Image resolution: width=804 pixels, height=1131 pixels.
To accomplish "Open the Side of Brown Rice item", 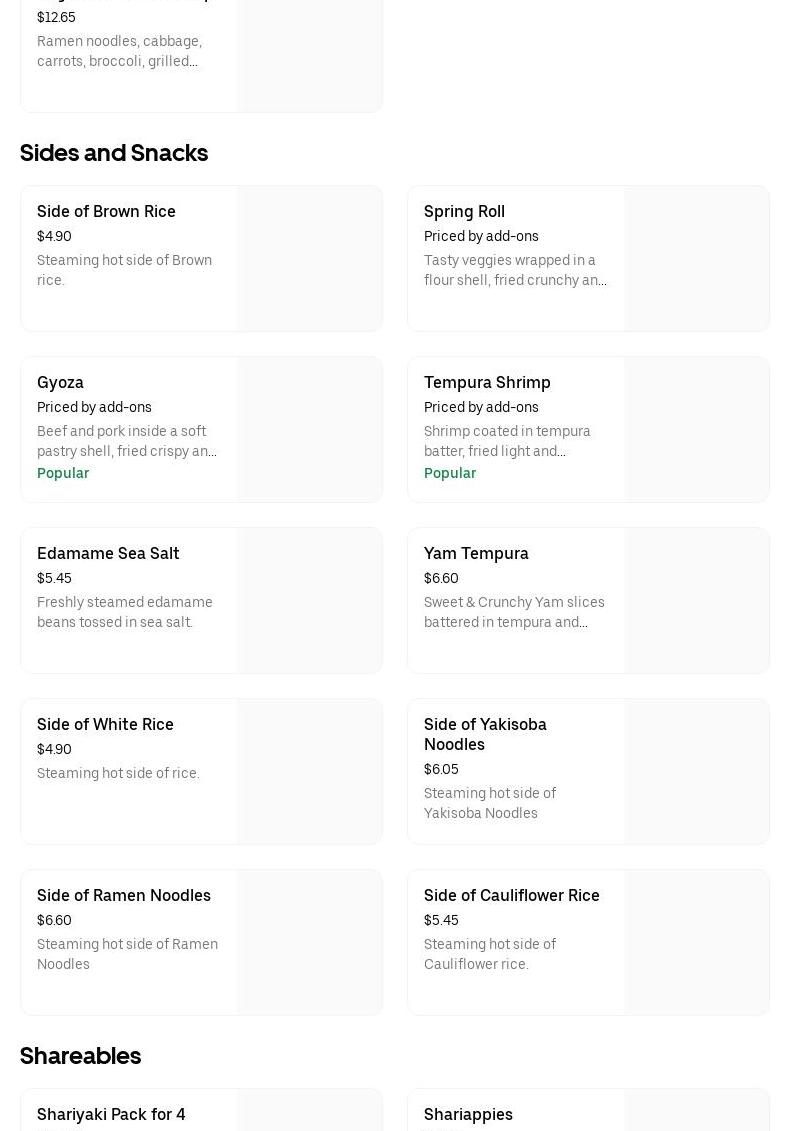I will coord(106,211).
